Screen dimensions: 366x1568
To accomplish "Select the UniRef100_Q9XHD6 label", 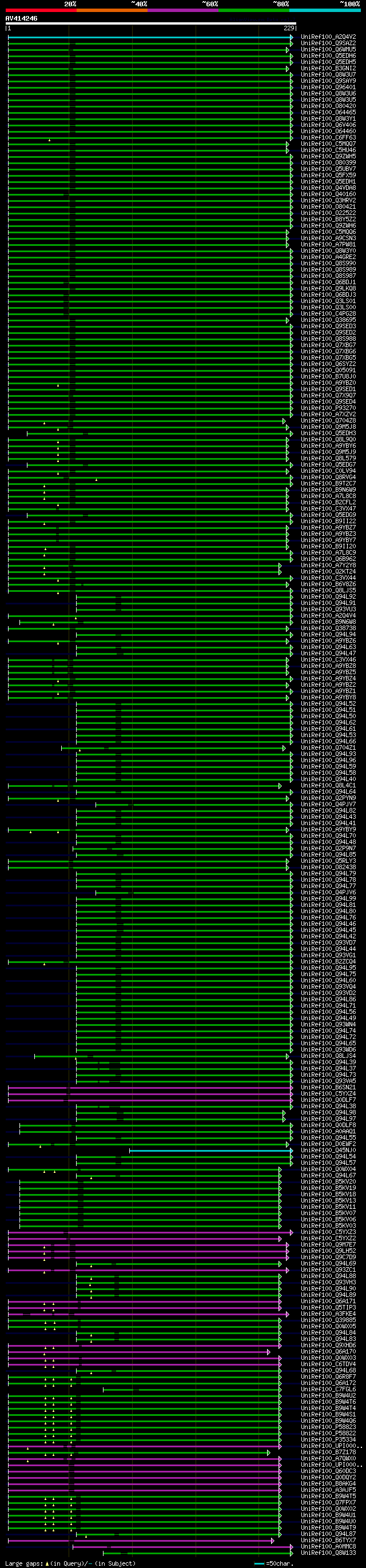I will coord(328,1346).
